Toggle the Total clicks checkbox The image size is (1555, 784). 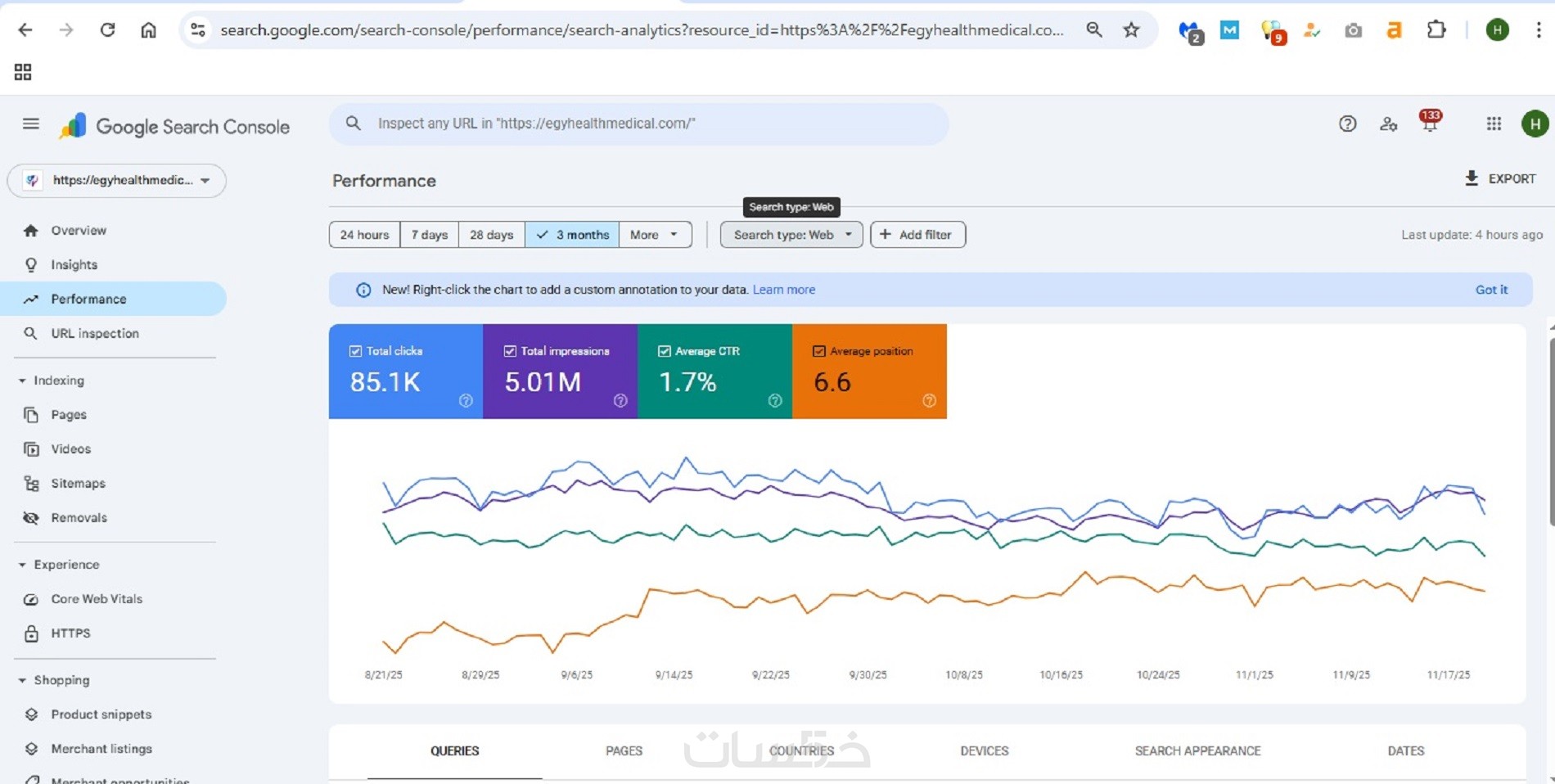click(x=355, y=351)
